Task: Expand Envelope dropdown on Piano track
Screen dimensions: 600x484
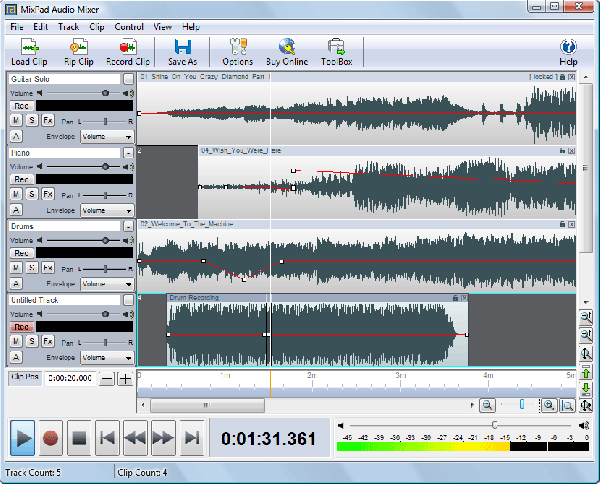Action: tap(107, 211)
